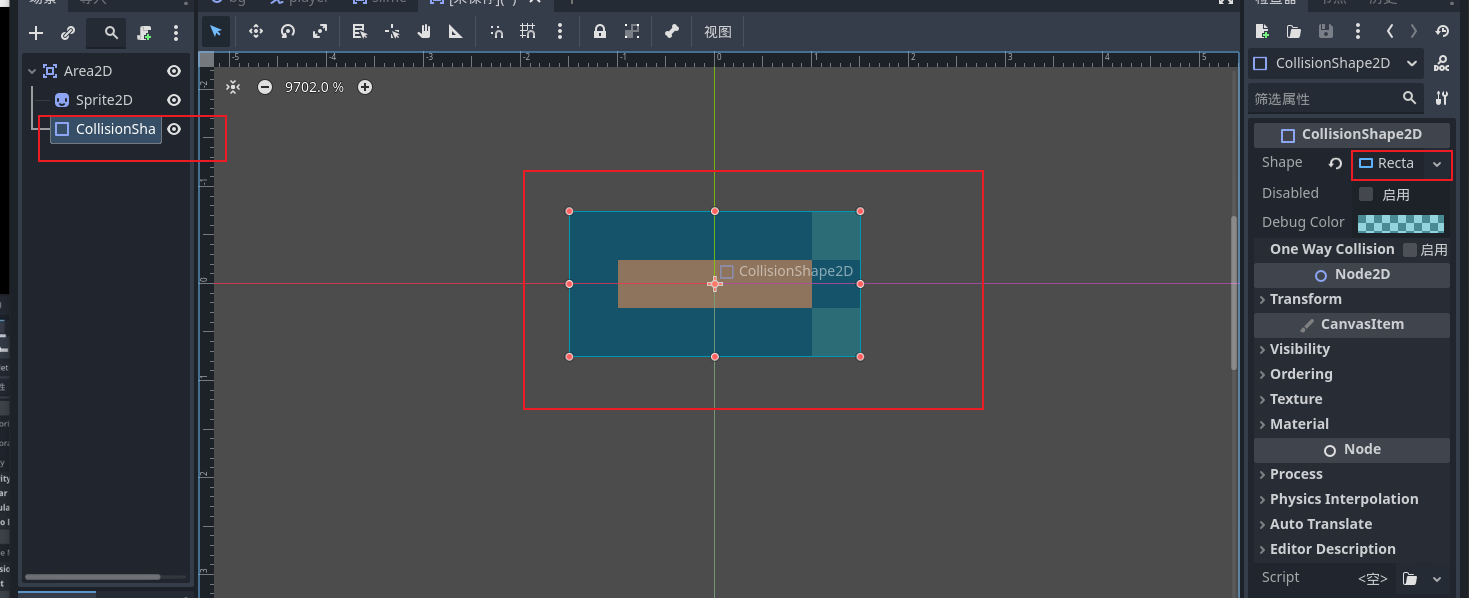Choose the Select Mode arrow tool

(x=216, y=31)
